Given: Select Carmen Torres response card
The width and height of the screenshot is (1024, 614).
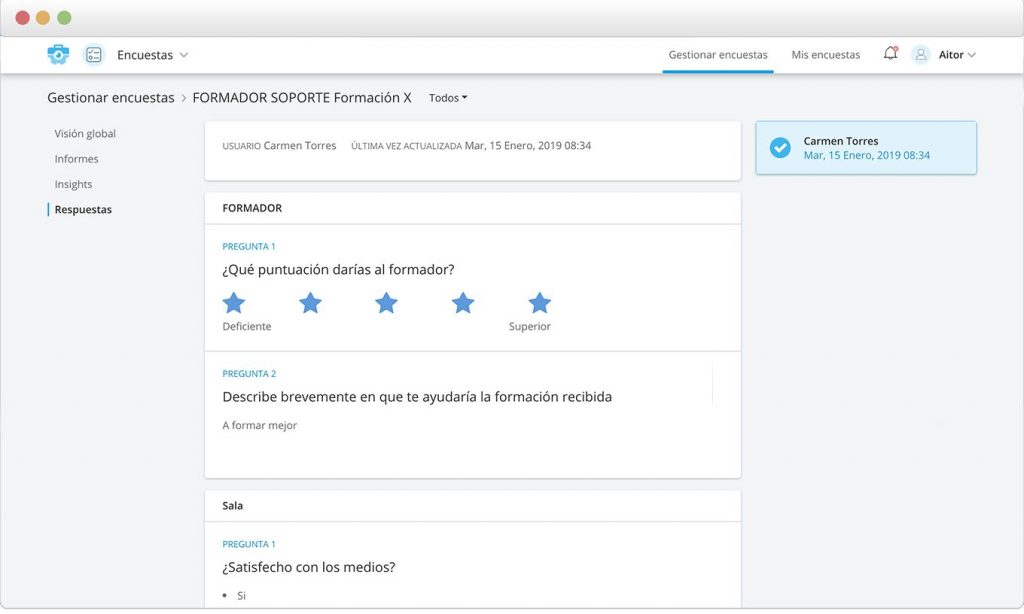Looking at the screenshot, I should (x=866, y=148).
